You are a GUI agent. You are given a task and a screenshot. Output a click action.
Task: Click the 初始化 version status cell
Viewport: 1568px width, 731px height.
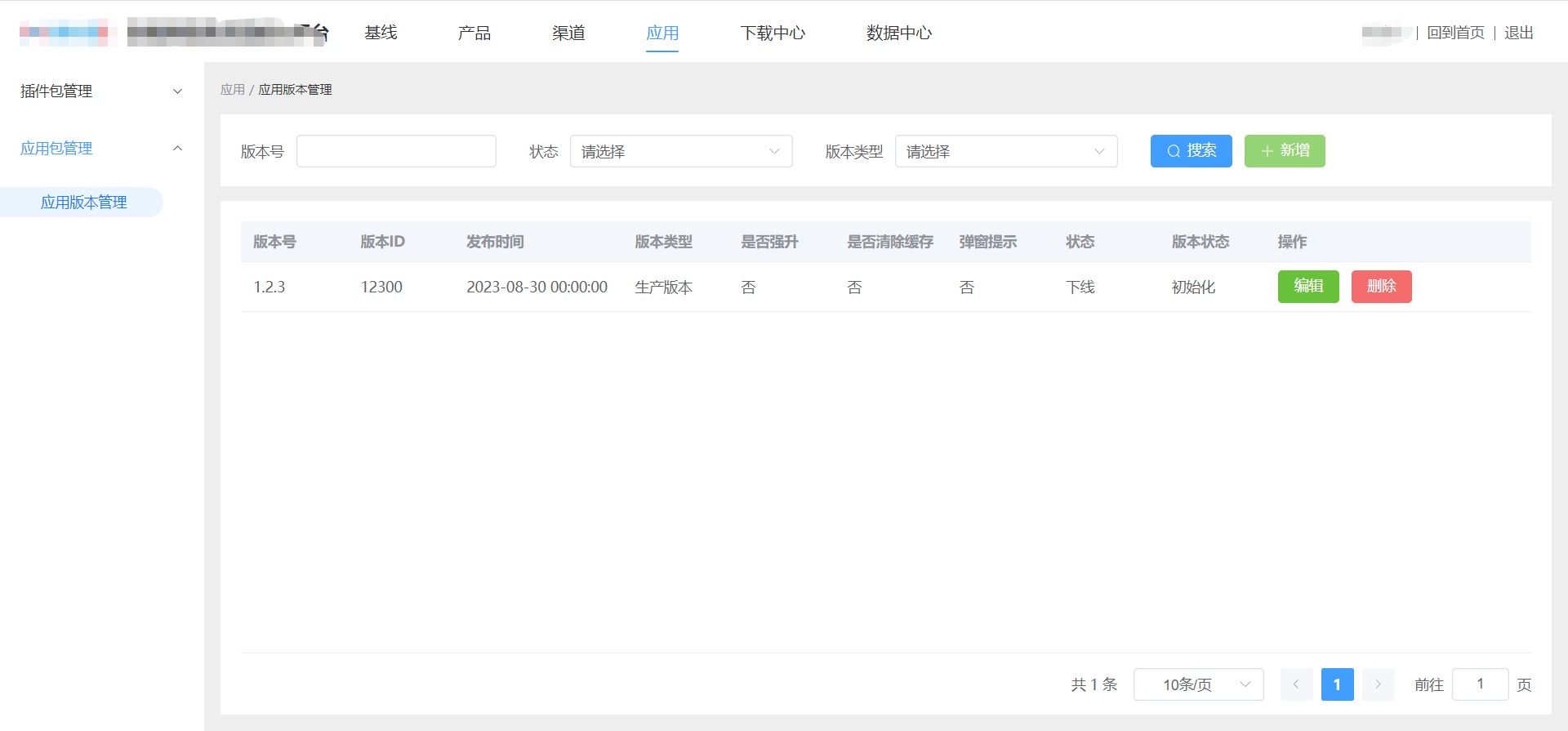coord(1193,287)
